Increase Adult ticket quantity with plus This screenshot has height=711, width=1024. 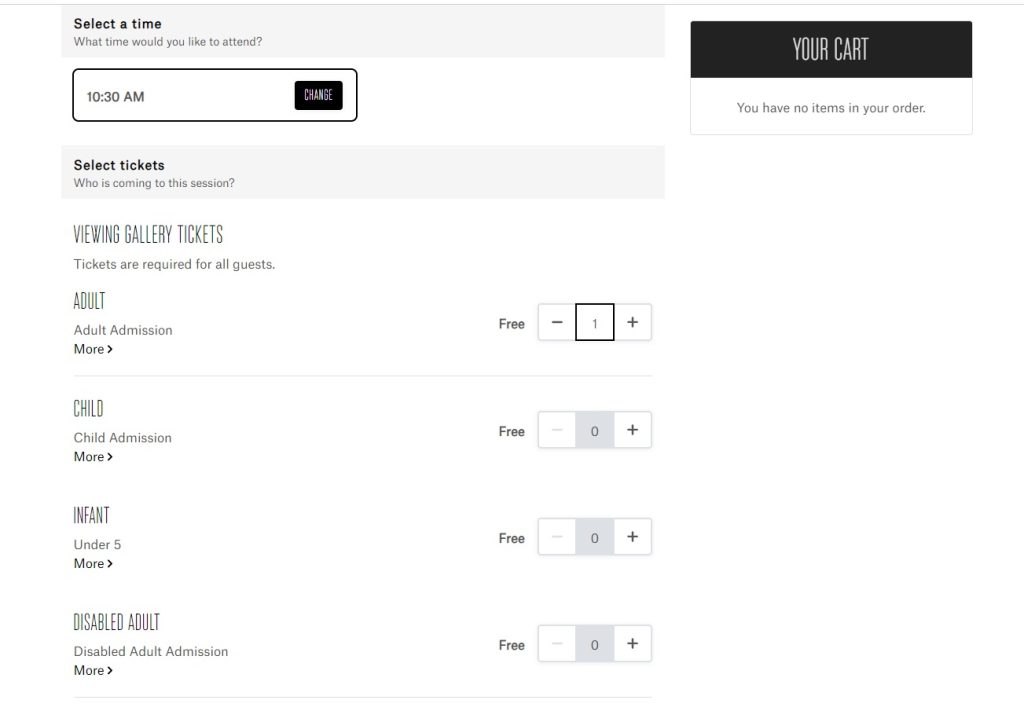[632, 323]
